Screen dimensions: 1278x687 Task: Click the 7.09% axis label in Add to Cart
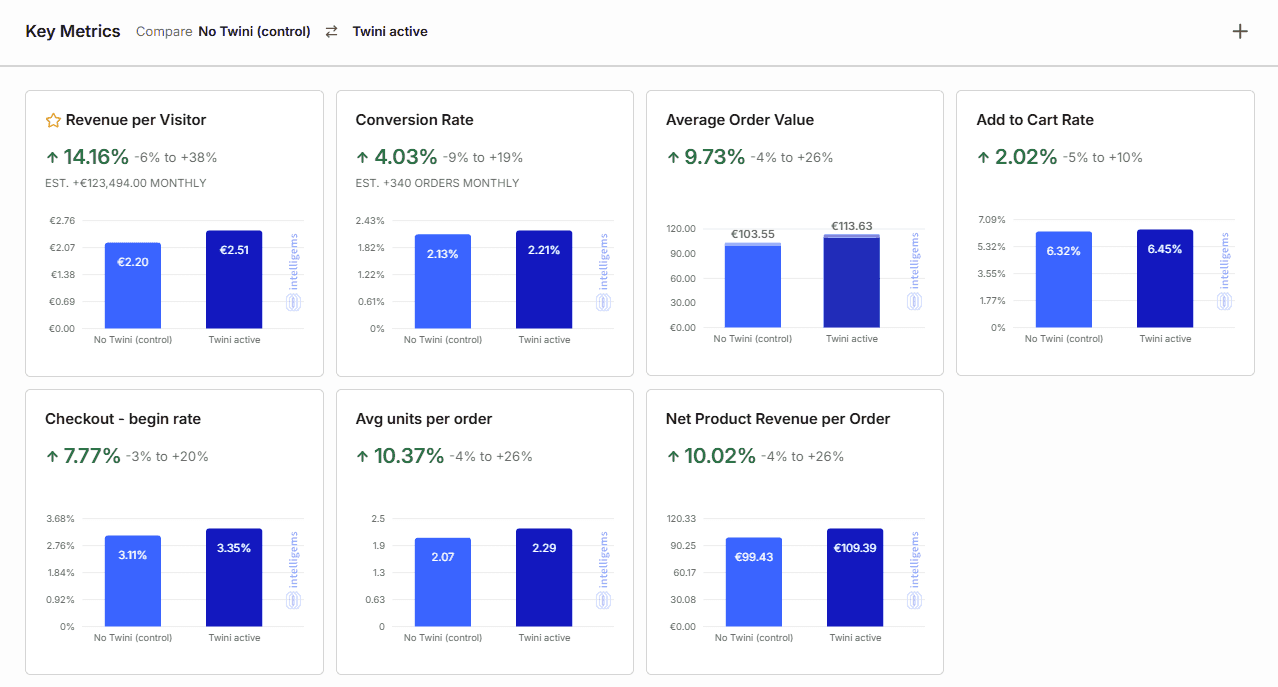pyautogui.click(x=992, y=220)
